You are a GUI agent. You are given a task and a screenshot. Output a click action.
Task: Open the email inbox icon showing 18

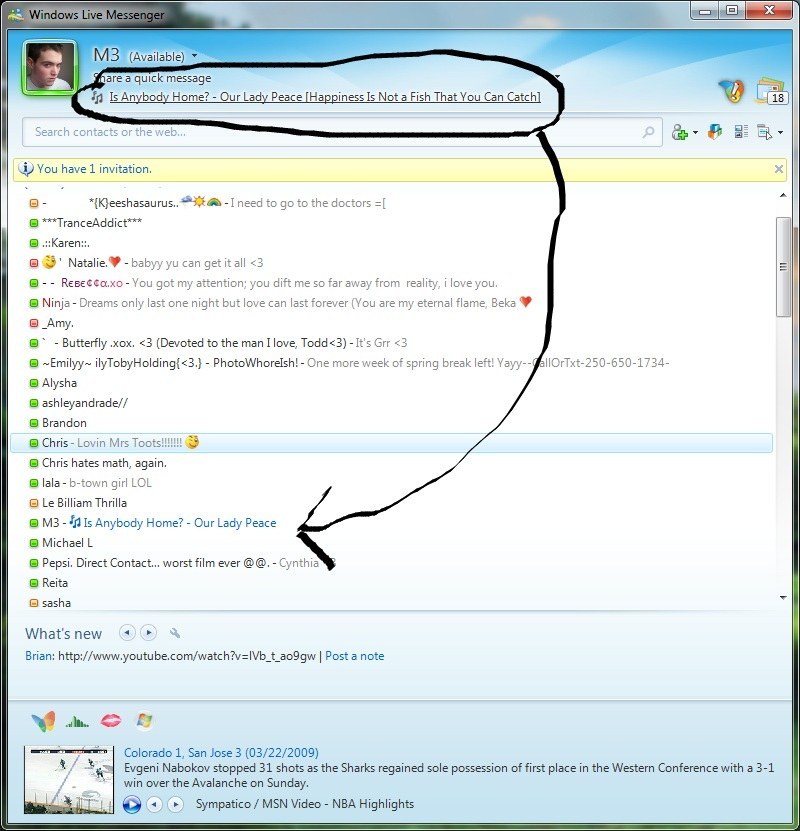[771, 91]
